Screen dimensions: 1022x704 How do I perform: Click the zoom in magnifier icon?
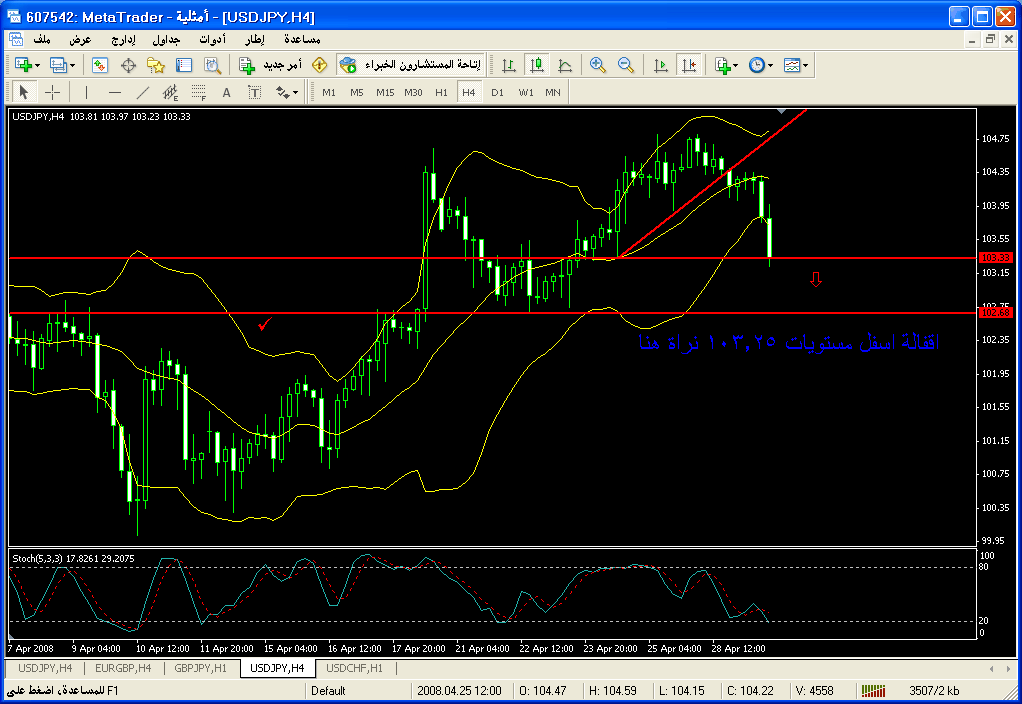[x=598, y=65]
